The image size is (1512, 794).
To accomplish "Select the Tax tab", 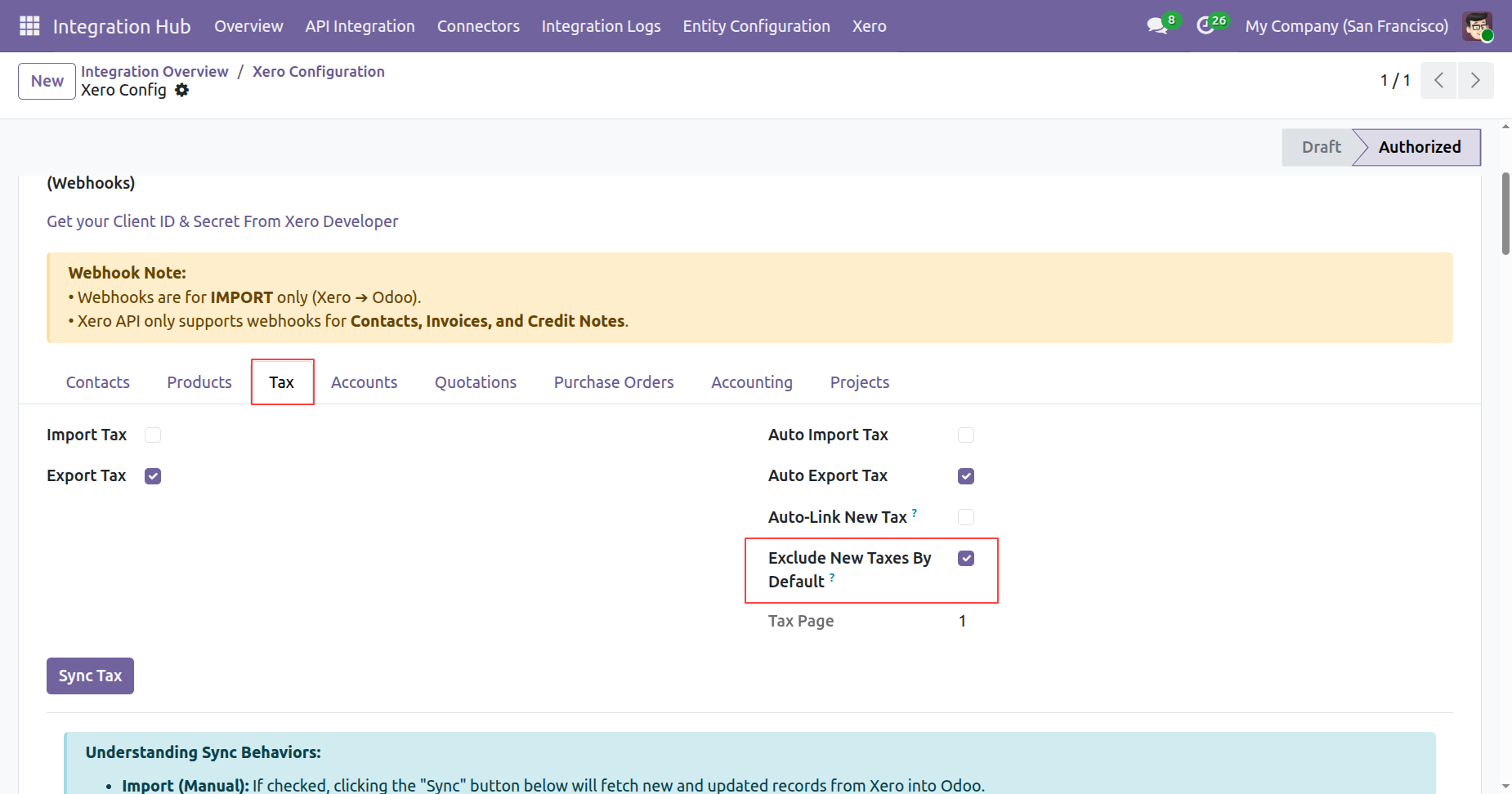I will (281, 382).
